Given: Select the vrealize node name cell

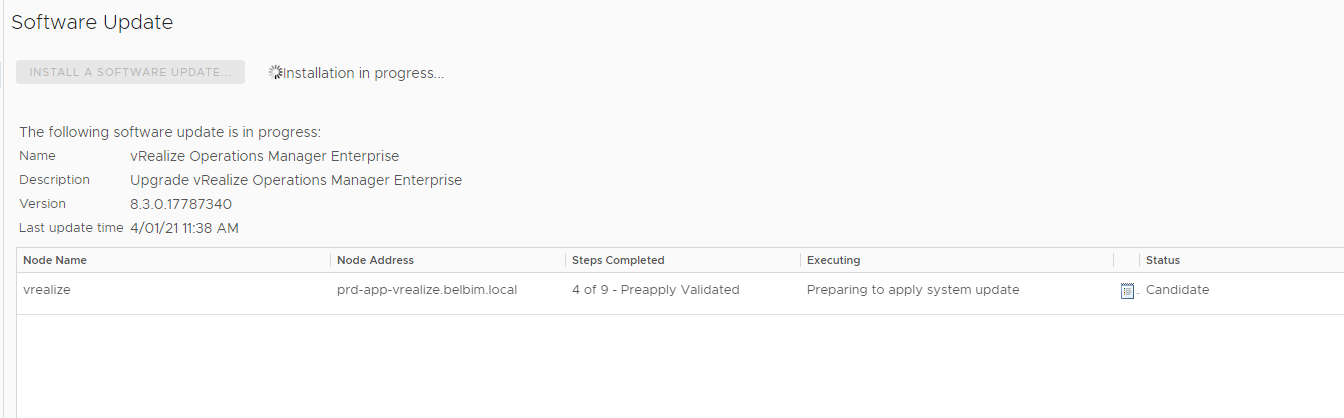Looking at the screenshot, I should [47, 290].
